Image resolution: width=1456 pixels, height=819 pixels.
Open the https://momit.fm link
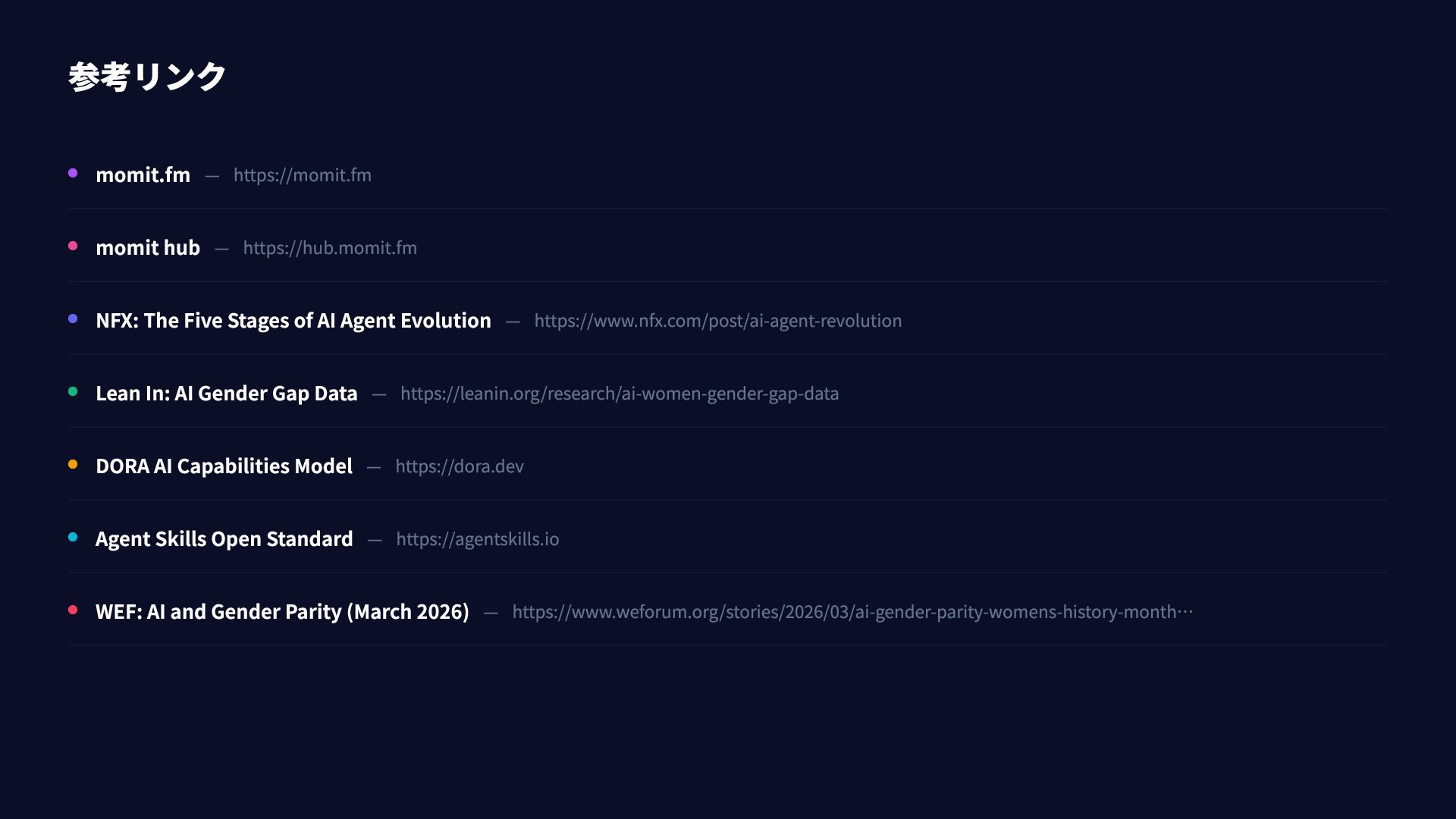coord(302,175)
